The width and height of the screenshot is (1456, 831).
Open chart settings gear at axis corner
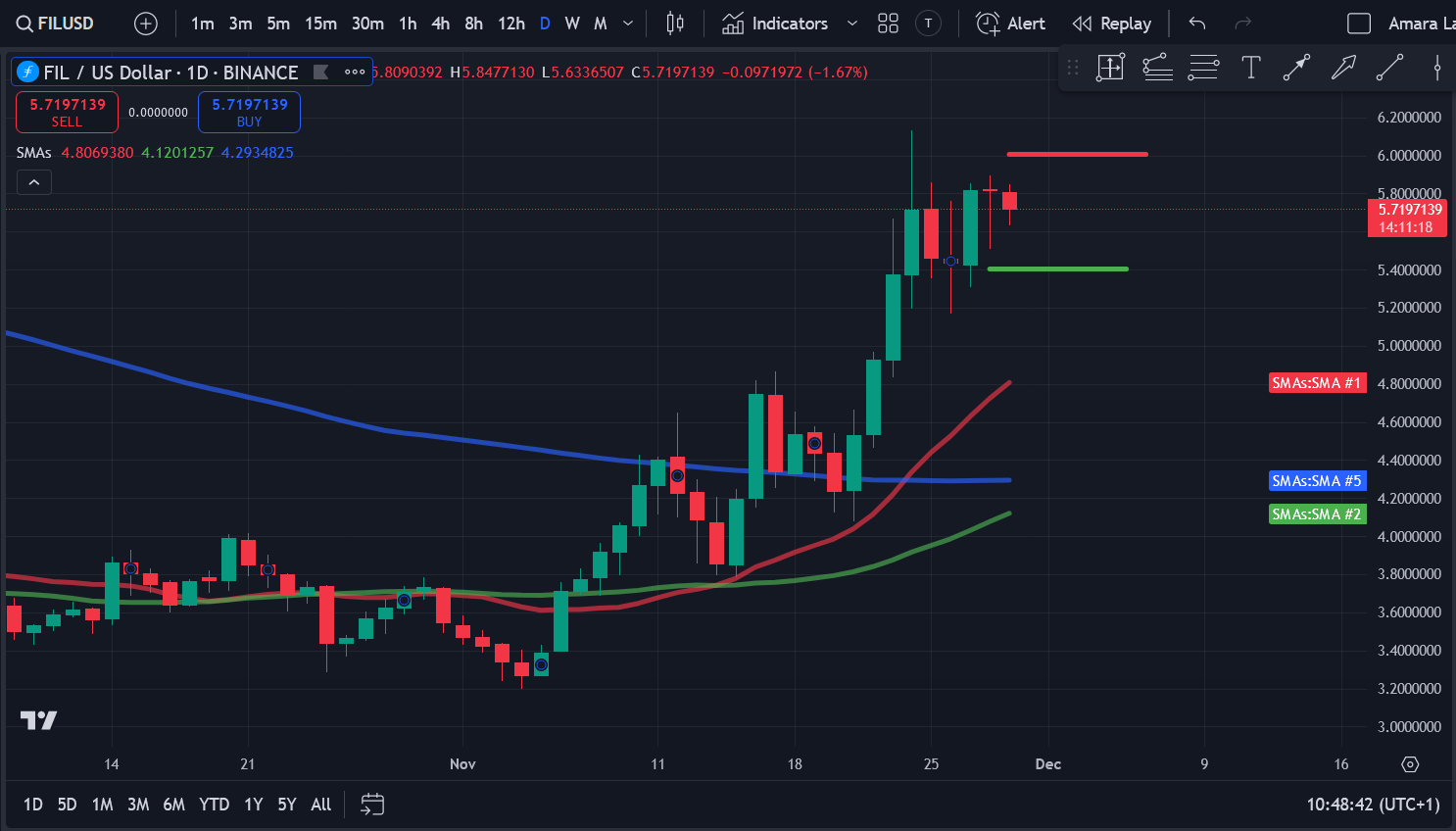1410,764
